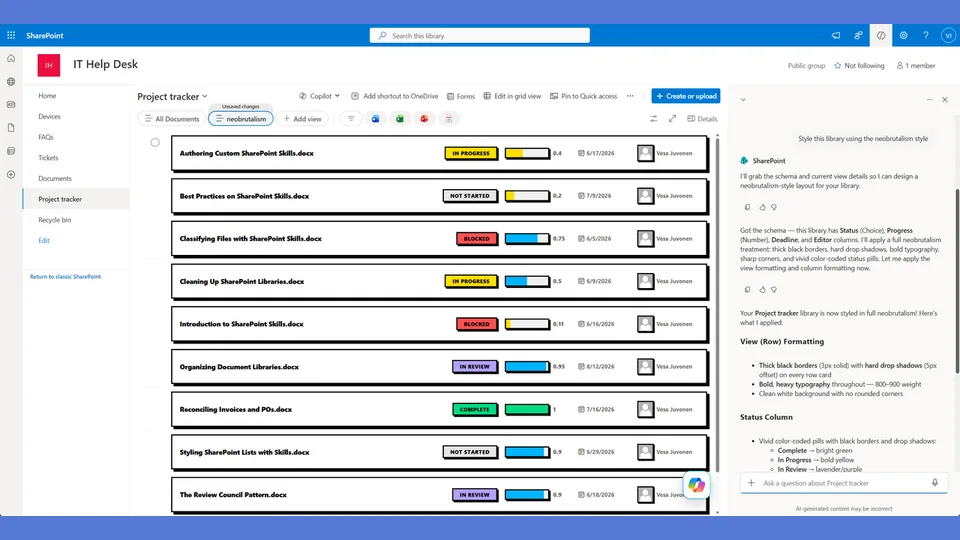Screen dimensions: 960x540
Task: Open Devices in site navigation
Action: coord(50,116)
